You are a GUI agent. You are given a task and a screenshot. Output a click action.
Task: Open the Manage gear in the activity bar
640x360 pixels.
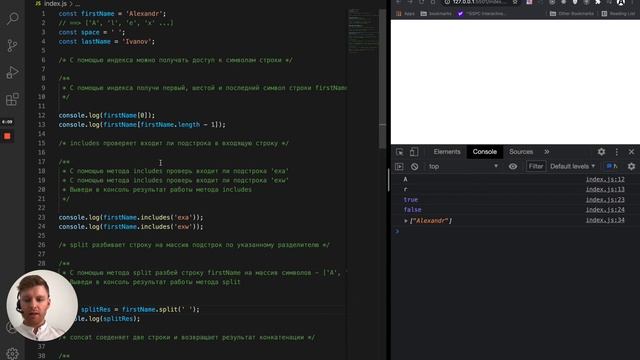point(13,353)
